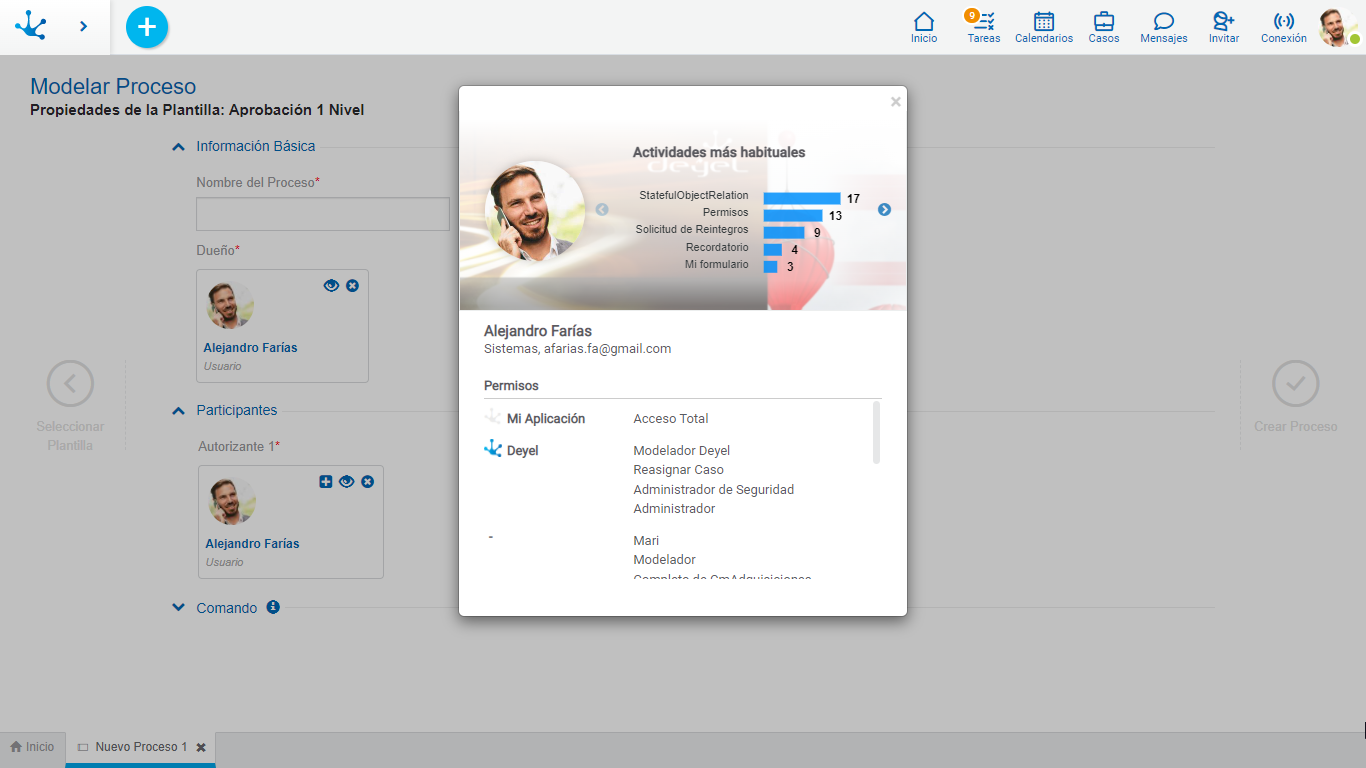
Task: Toggle eye icon on Autorizante 1 card
Action: tap(346, 482)
